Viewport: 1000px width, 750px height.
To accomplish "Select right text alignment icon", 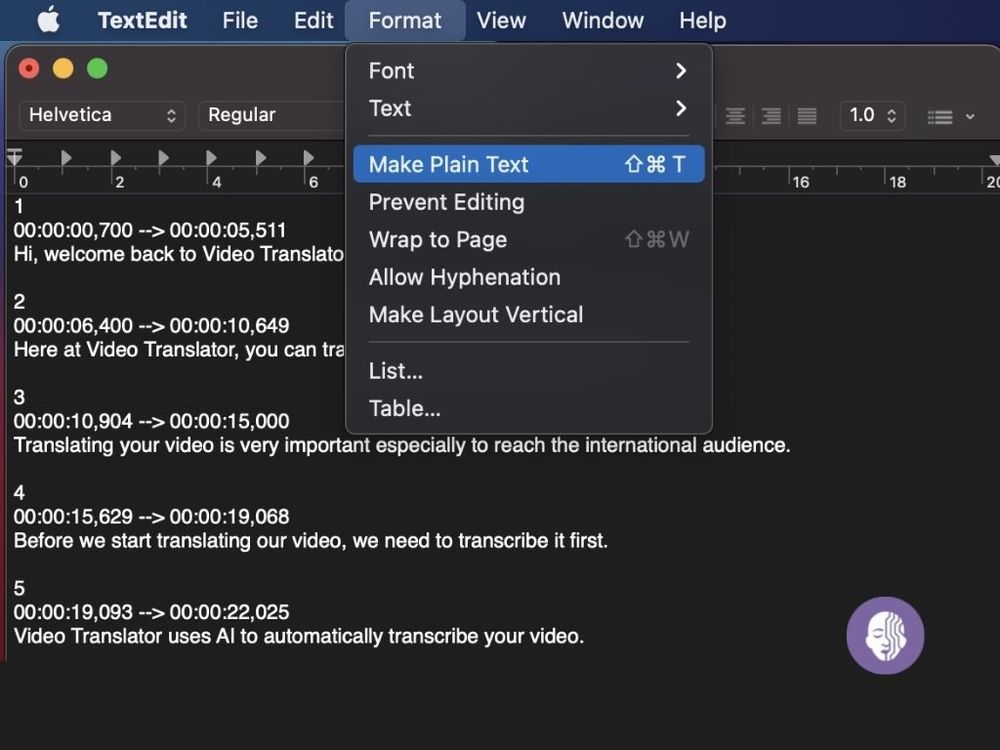I will [771, 116].
